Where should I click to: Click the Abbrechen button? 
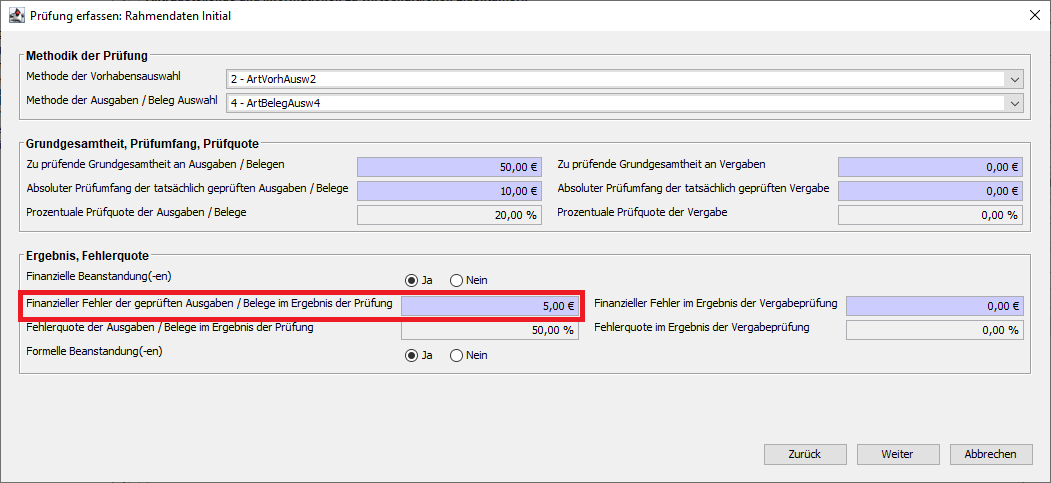point(990,454)
